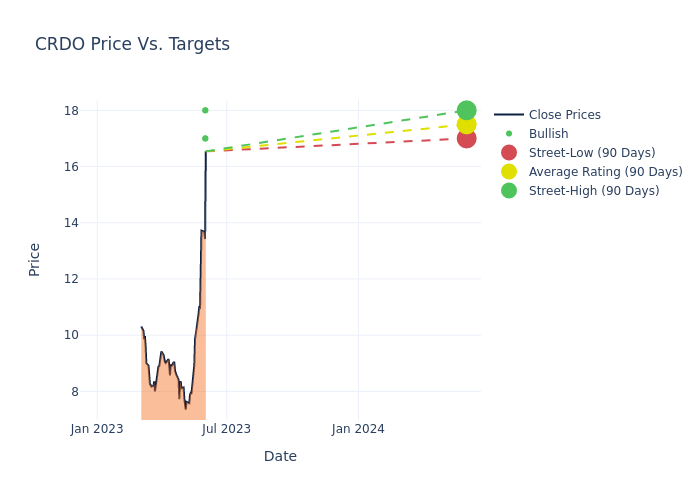Hide the Average Rating (90 Days) series

[x=605, y=172]
